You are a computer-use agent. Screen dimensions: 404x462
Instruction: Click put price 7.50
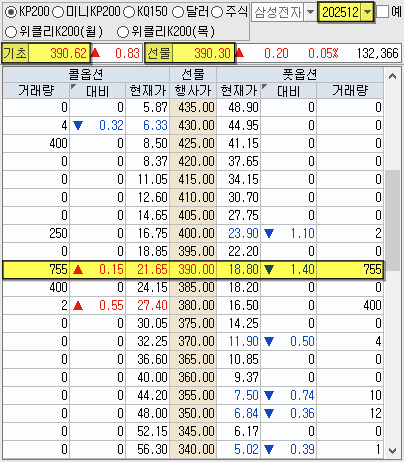coord(246,396)
